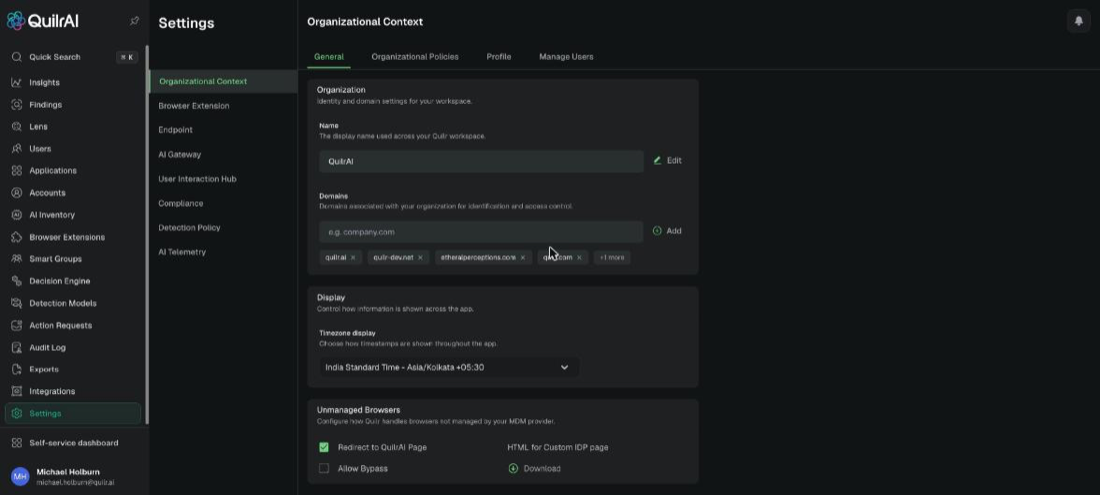Click the Applications grid icon
The image size is (1100, 495).
pos(17,170)
